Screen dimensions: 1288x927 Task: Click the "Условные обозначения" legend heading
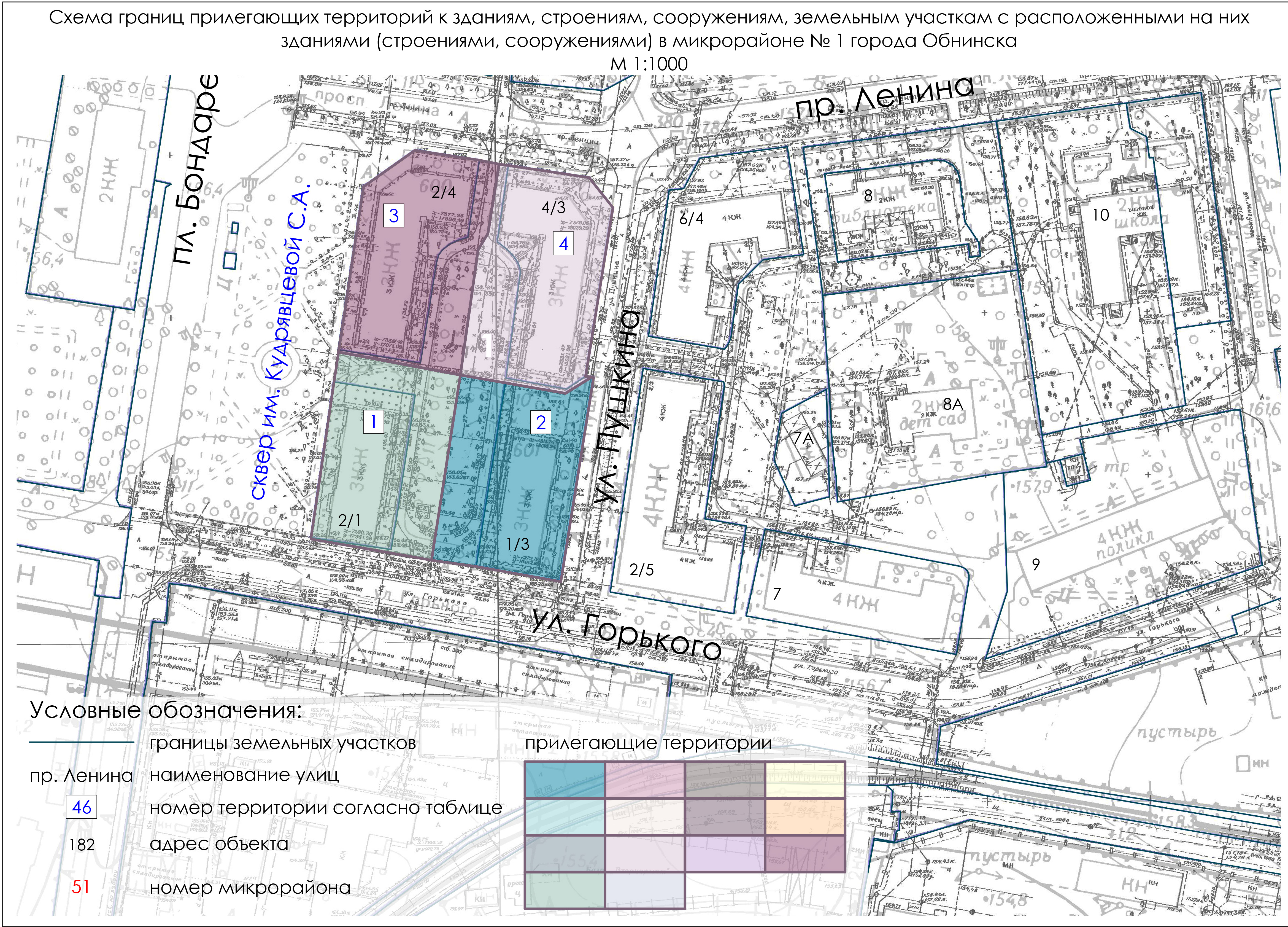tap(165, 711)
